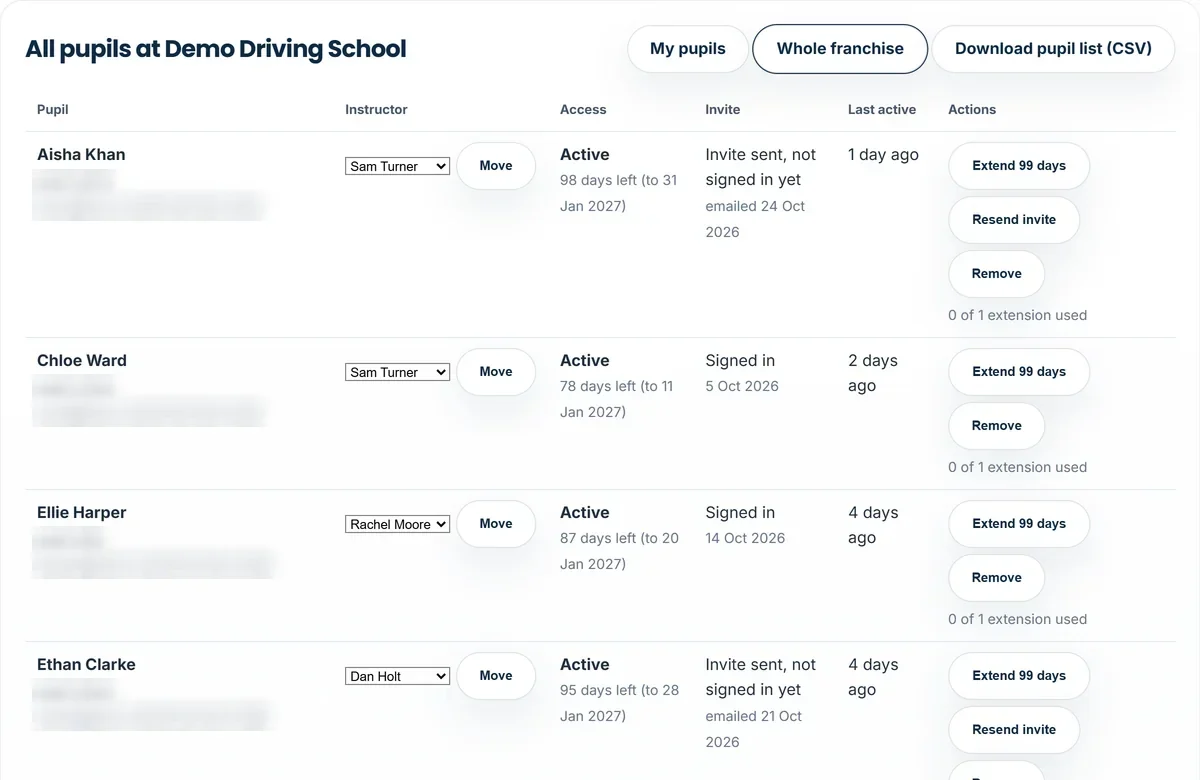Click the Chloe Ward pupil name
Viewport: 1200px width, 780px height.
click(82, 361)
